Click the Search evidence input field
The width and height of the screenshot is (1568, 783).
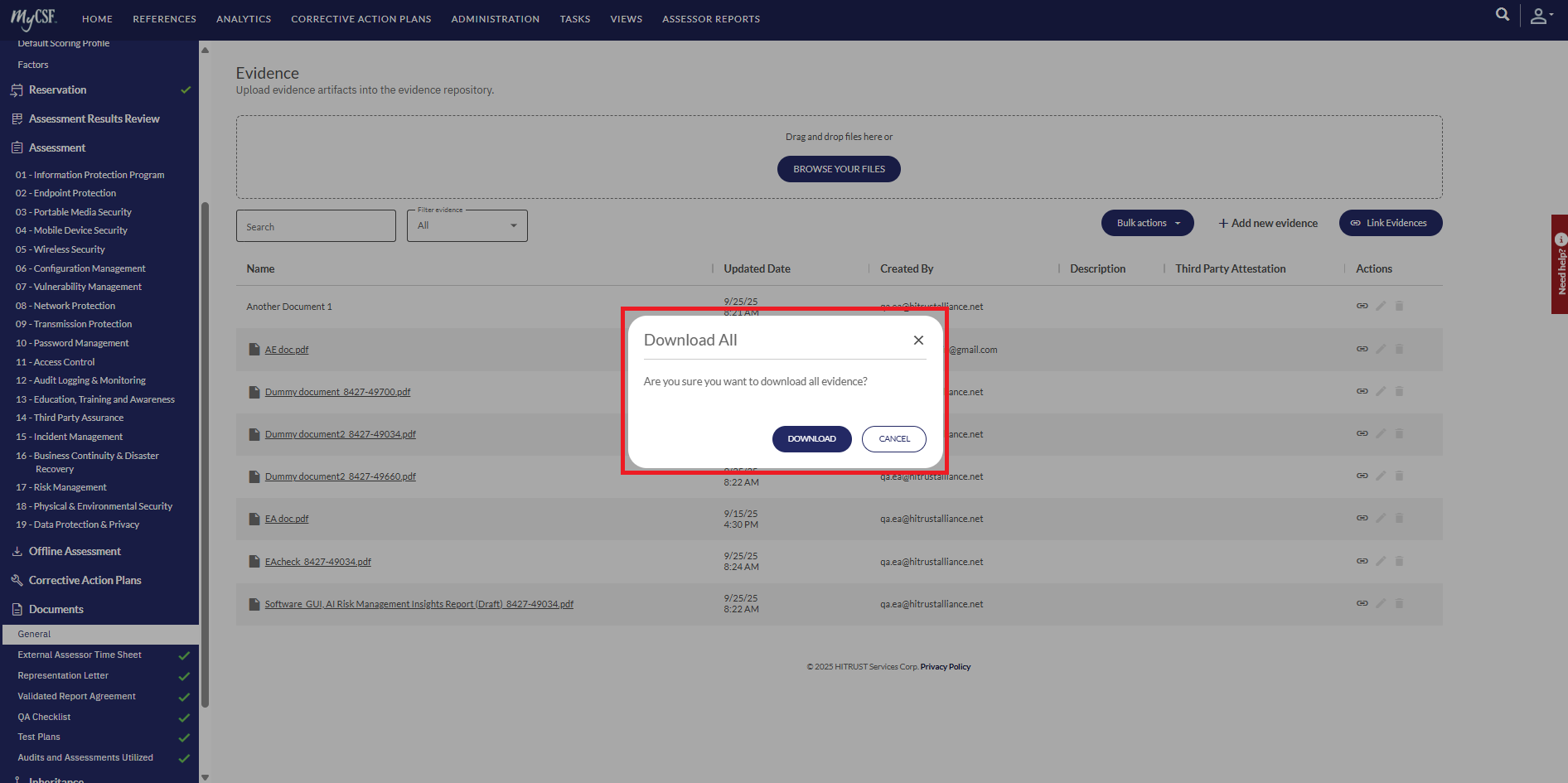(x=316, y=226)
